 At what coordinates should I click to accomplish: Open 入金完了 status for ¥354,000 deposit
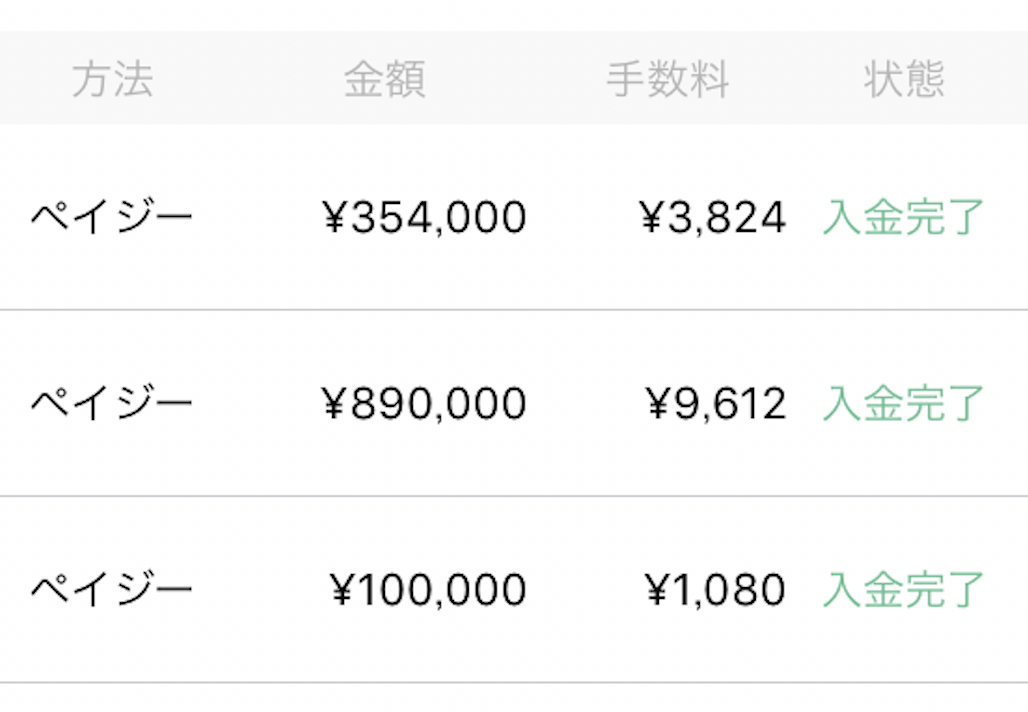(903, 217)
